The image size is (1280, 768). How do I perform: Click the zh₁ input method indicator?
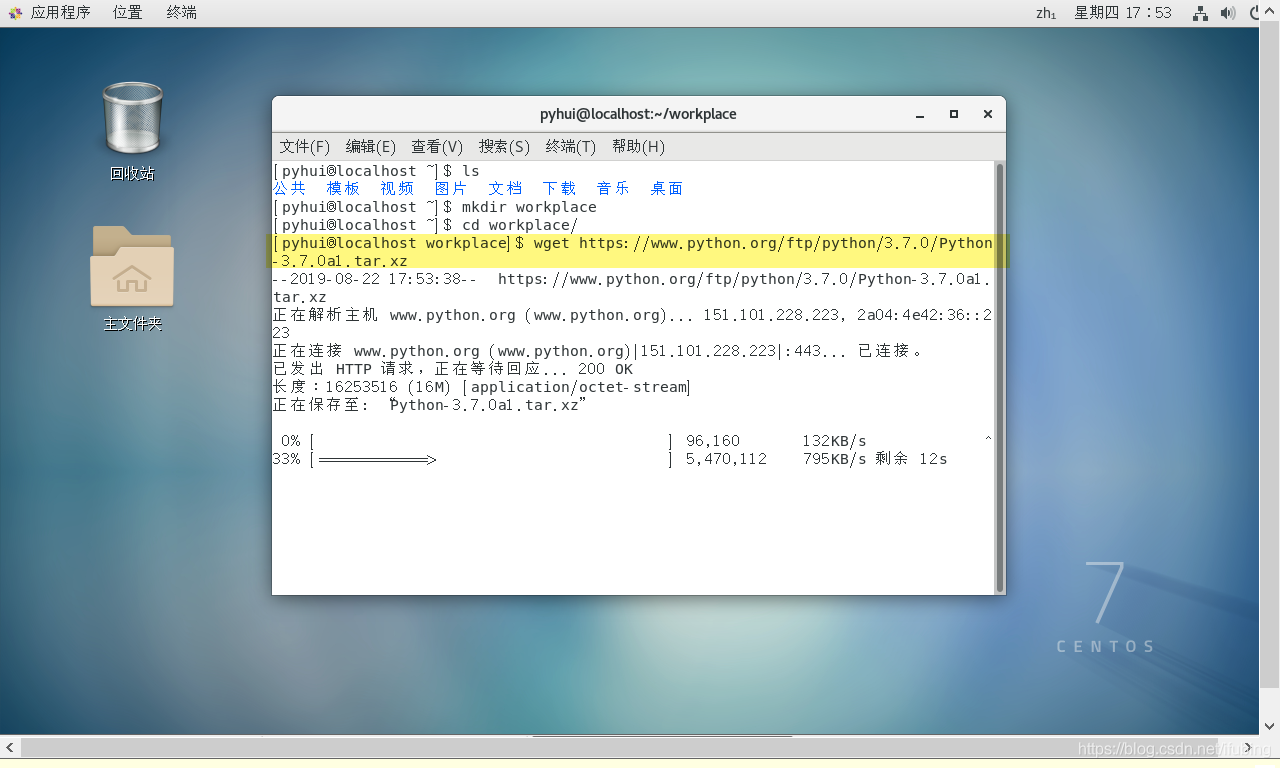point(1046,13)
